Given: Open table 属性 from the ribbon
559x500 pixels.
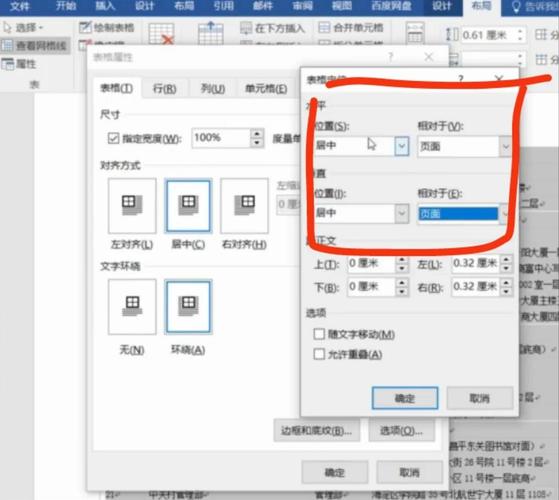Looking at the screenshot, I should pos(19,64).
